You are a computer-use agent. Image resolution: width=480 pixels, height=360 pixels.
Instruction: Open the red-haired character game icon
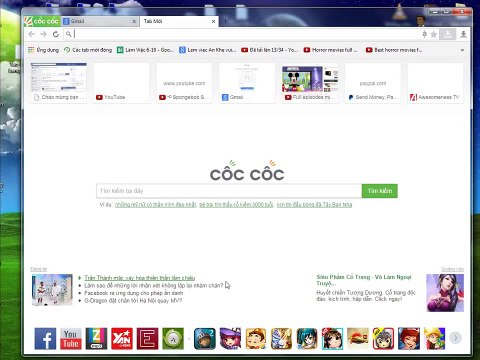[x=409, y=339]
